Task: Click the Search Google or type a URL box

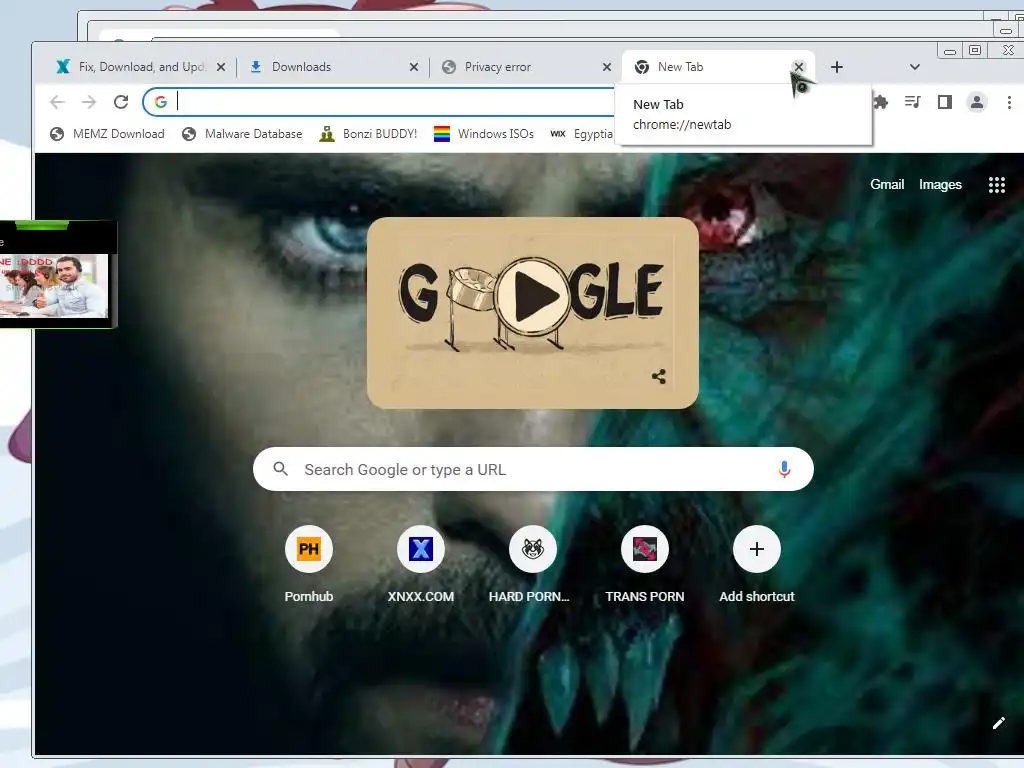Action: coord(533,469)
